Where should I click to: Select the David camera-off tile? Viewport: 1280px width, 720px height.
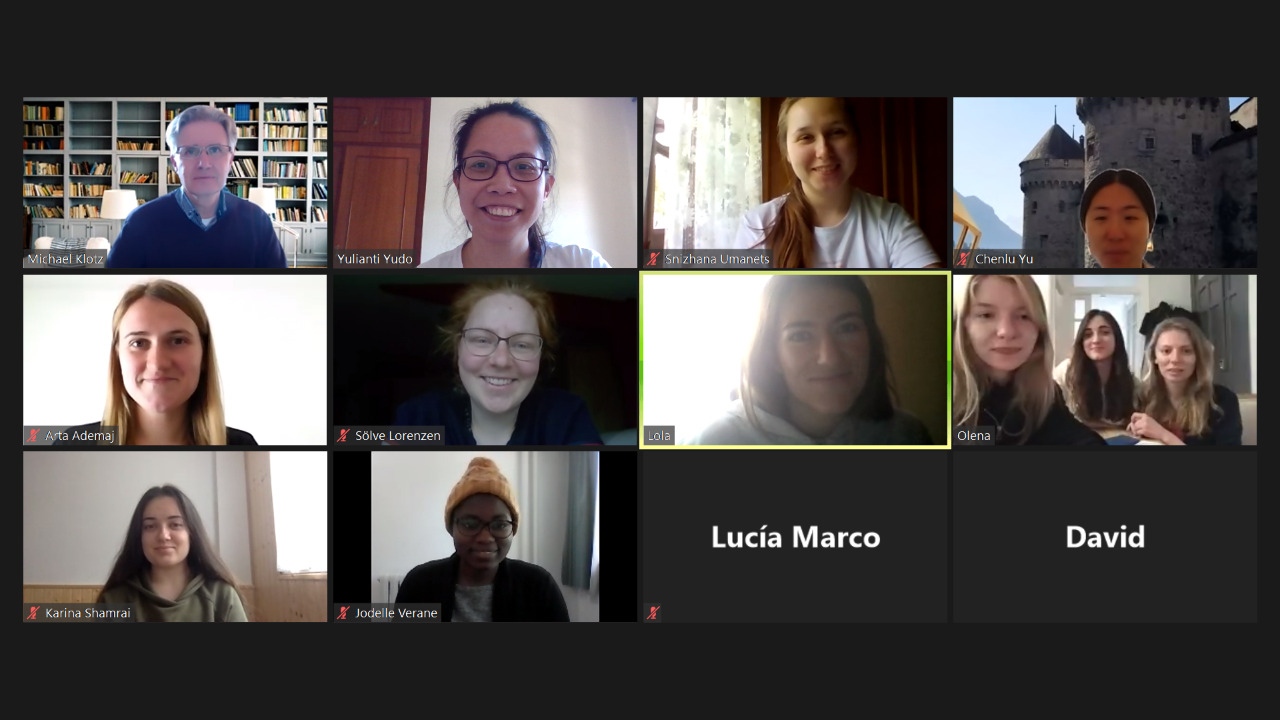(x=1105, y=537)
